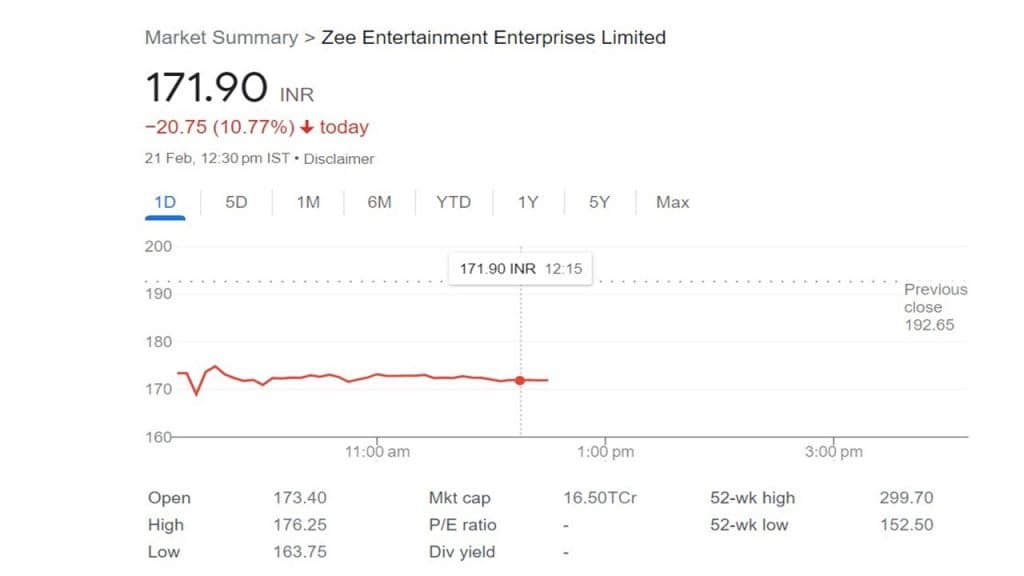Switch to the 1Y chart tab

tap(528, 202)
